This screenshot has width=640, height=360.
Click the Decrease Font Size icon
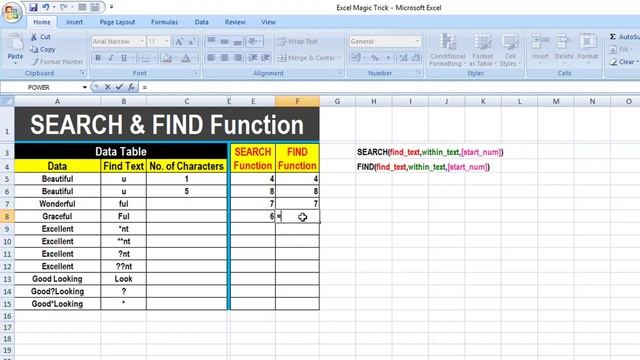191,42
